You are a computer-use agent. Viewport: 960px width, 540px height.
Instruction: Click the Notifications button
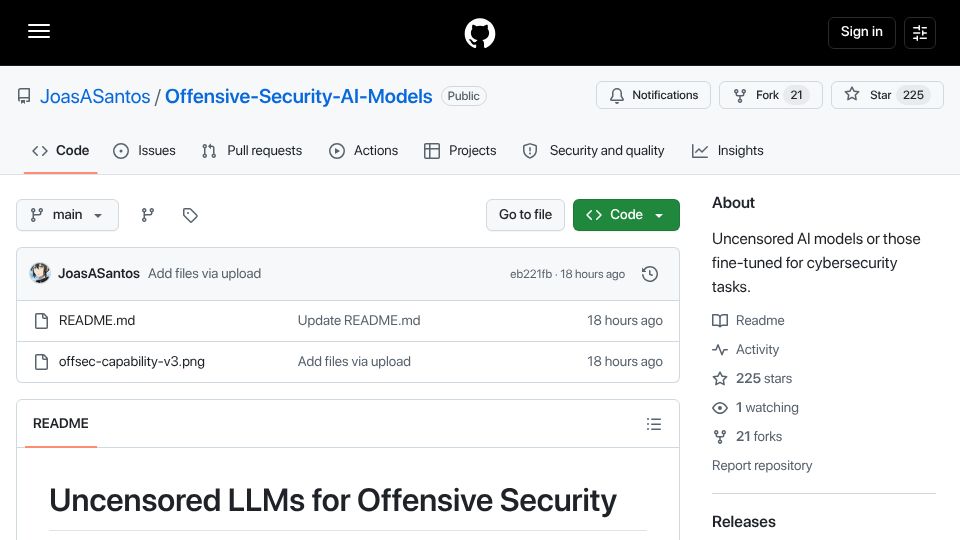click(x=653, y=95)
